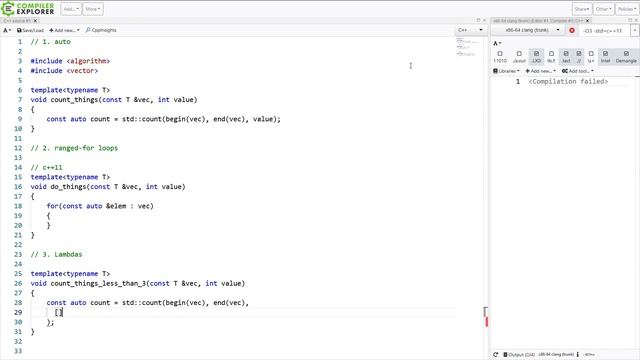Maximize the source editor pane
640x360 pixels.
[x=478, y=20]
